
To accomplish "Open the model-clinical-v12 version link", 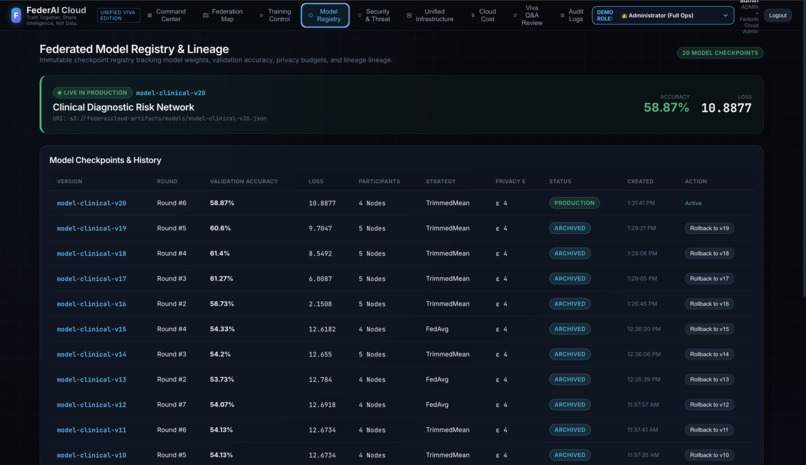I will pyautogui.click(x=91, y=405).
